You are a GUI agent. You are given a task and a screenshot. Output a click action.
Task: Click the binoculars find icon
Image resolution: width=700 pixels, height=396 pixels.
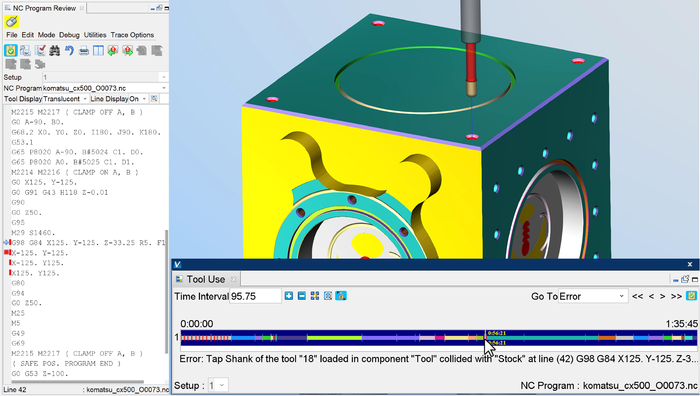(54, 50)
